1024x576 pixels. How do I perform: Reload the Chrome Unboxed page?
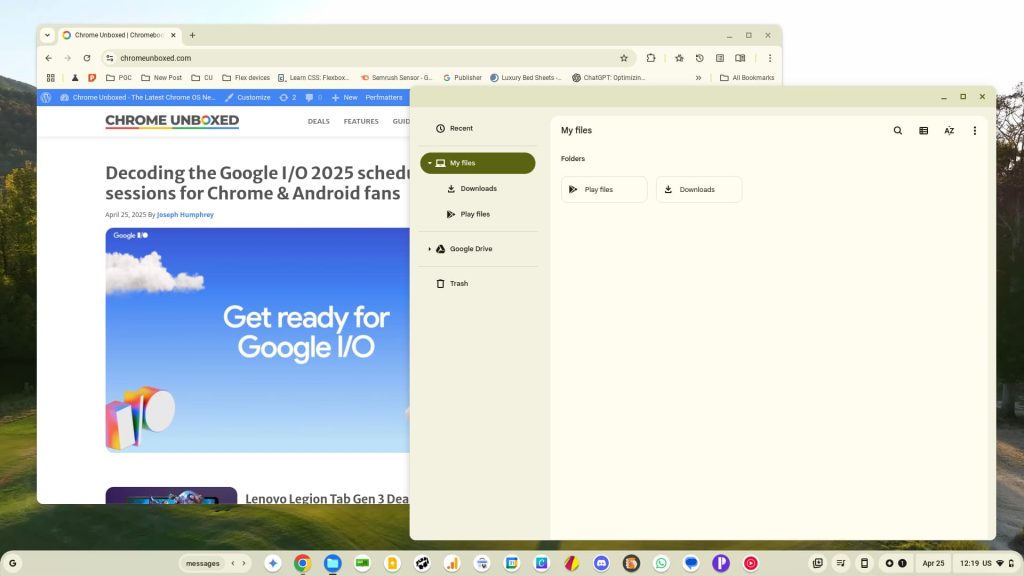pos(86,58)
